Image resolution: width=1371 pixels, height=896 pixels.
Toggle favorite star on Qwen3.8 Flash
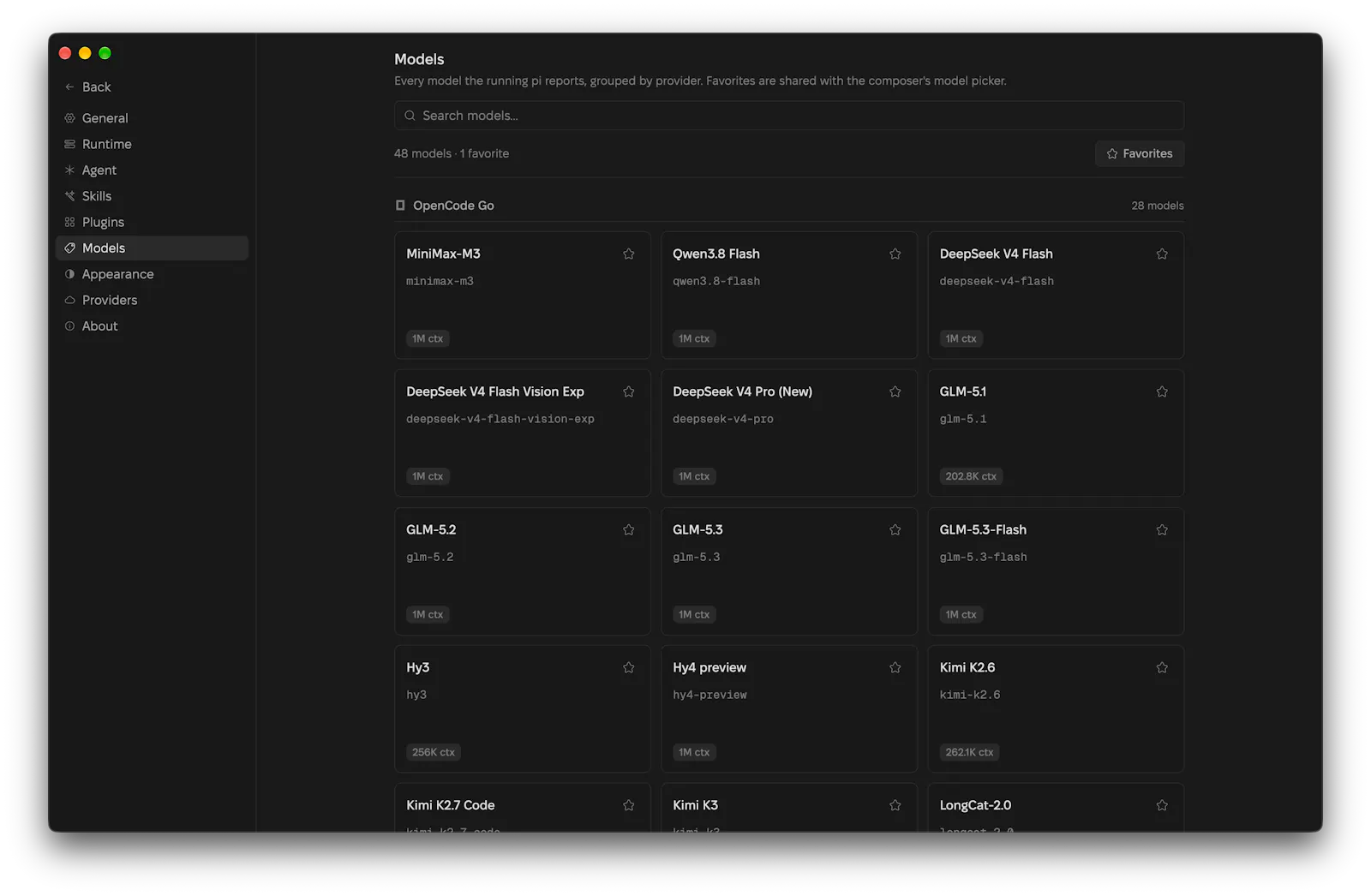click(895, 254)
